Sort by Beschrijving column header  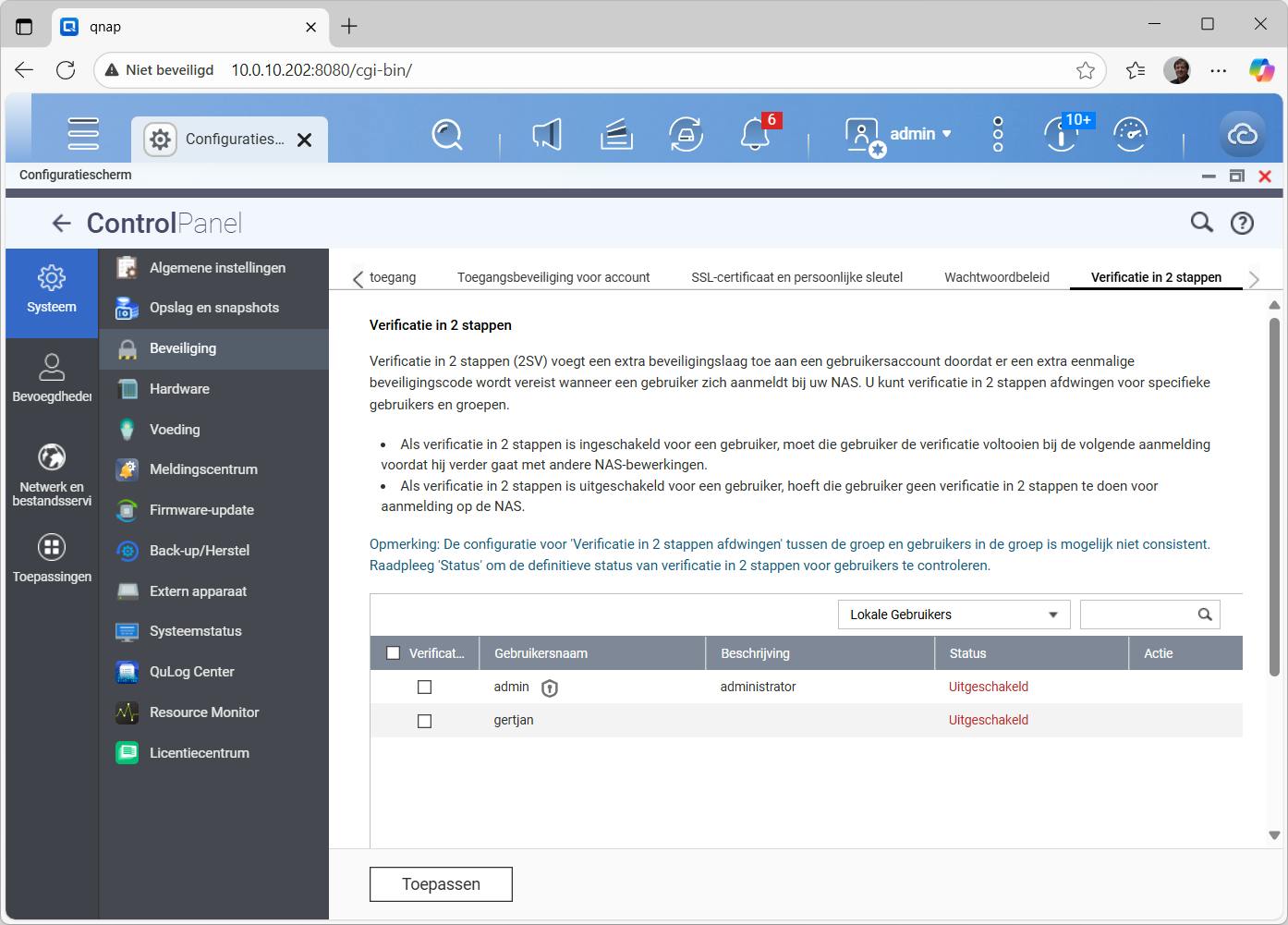(820, 653)
